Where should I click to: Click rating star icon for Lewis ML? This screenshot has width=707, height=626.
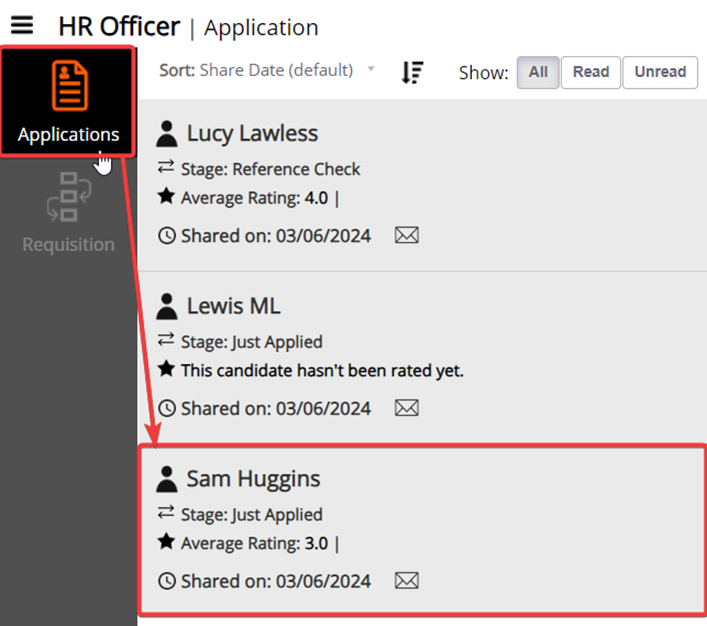pos(166,369)
